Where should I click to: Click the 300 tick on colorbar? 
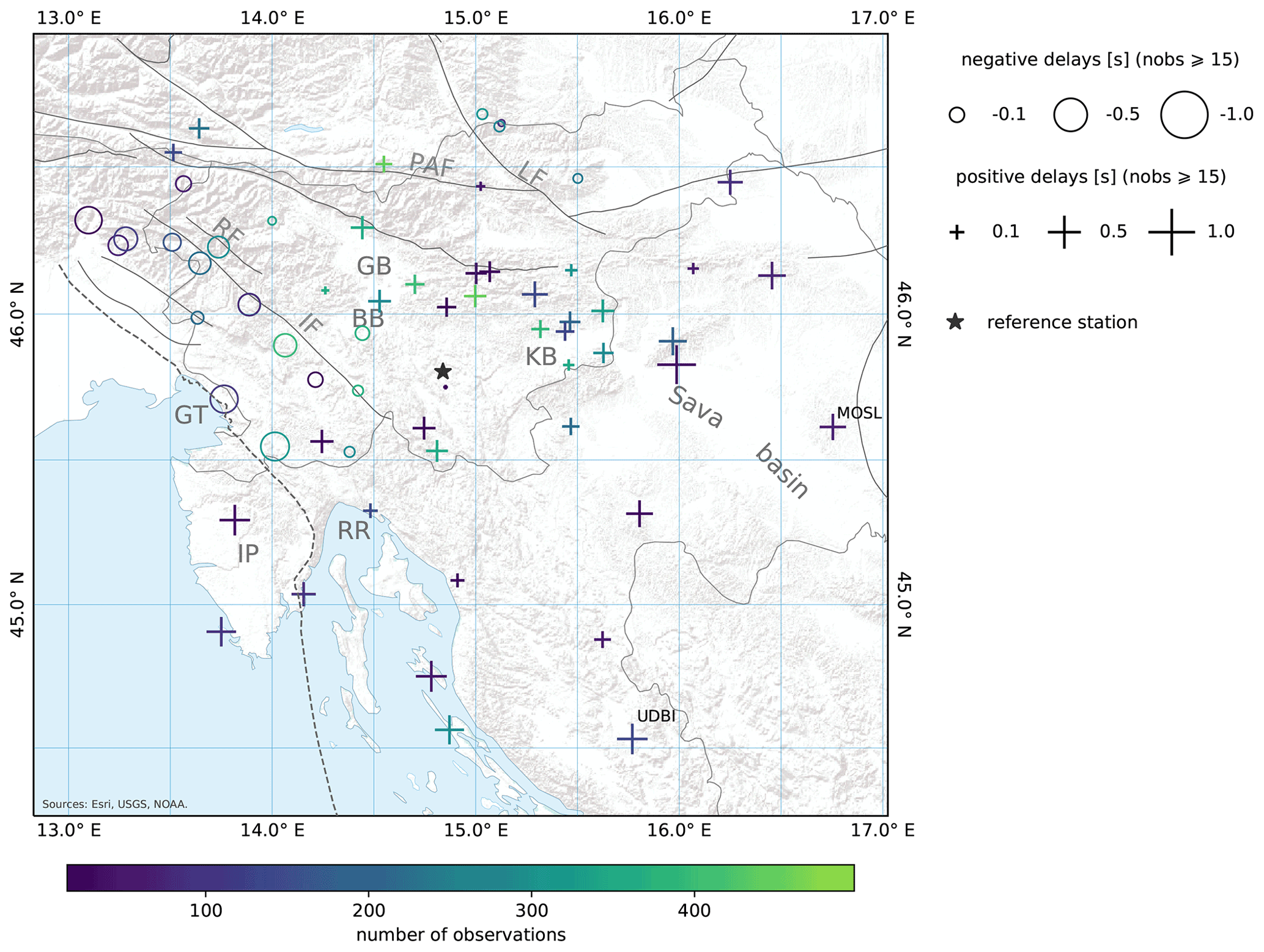531,911
